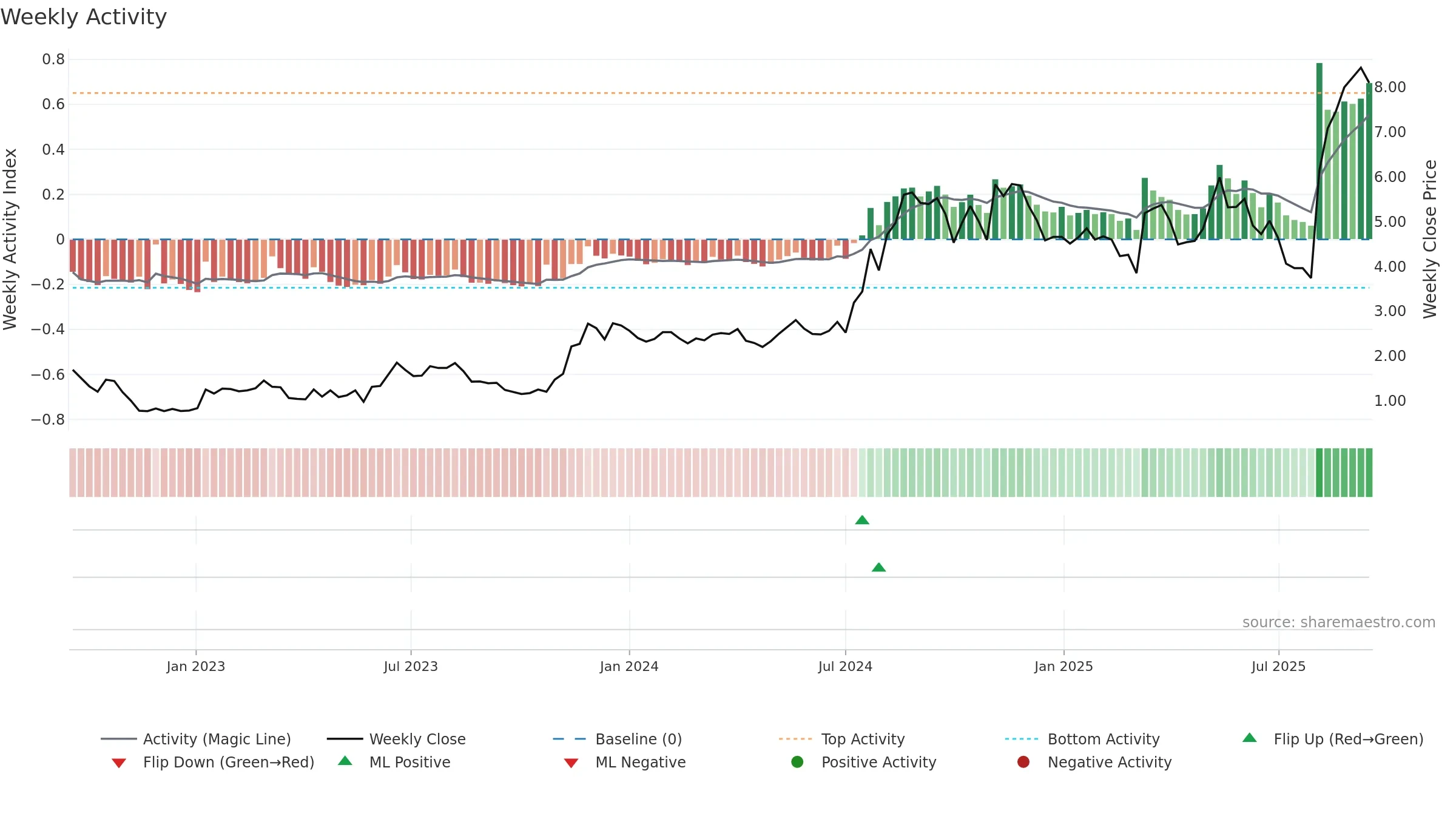Click the Positive Activity green circle legend icon

(x=797, y=762)
